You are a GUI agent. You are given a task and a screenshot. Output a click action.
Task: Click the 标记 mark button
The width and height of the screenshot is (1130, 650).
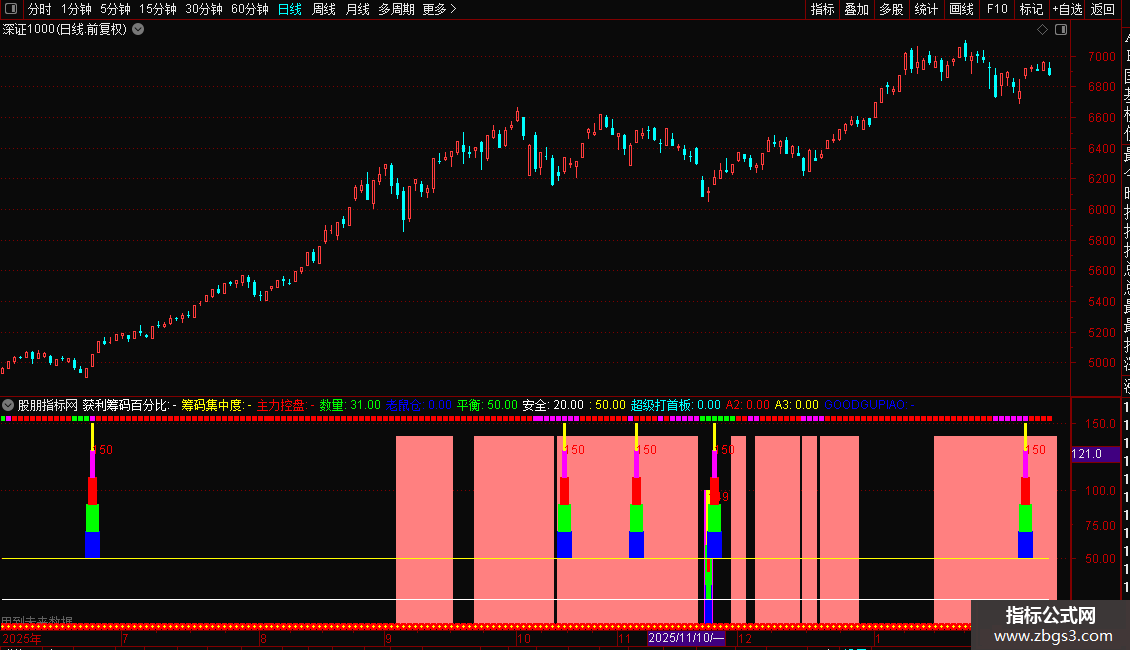tap(1031, 9)
